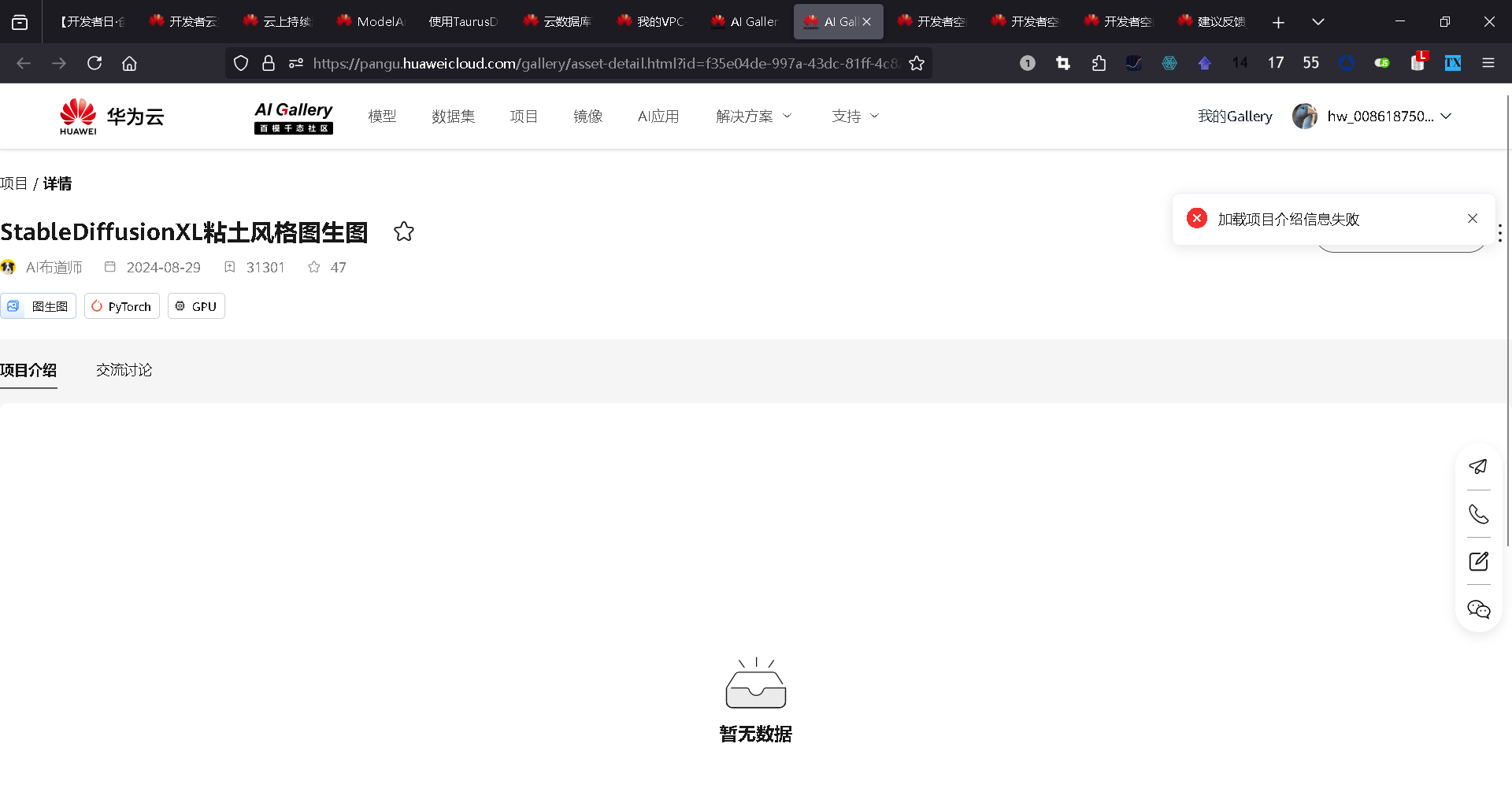Screen dimensions: 1512x803
Task: Go to 项目 in the top navigation
Action: pyautogui.click(x=524, y=117)
